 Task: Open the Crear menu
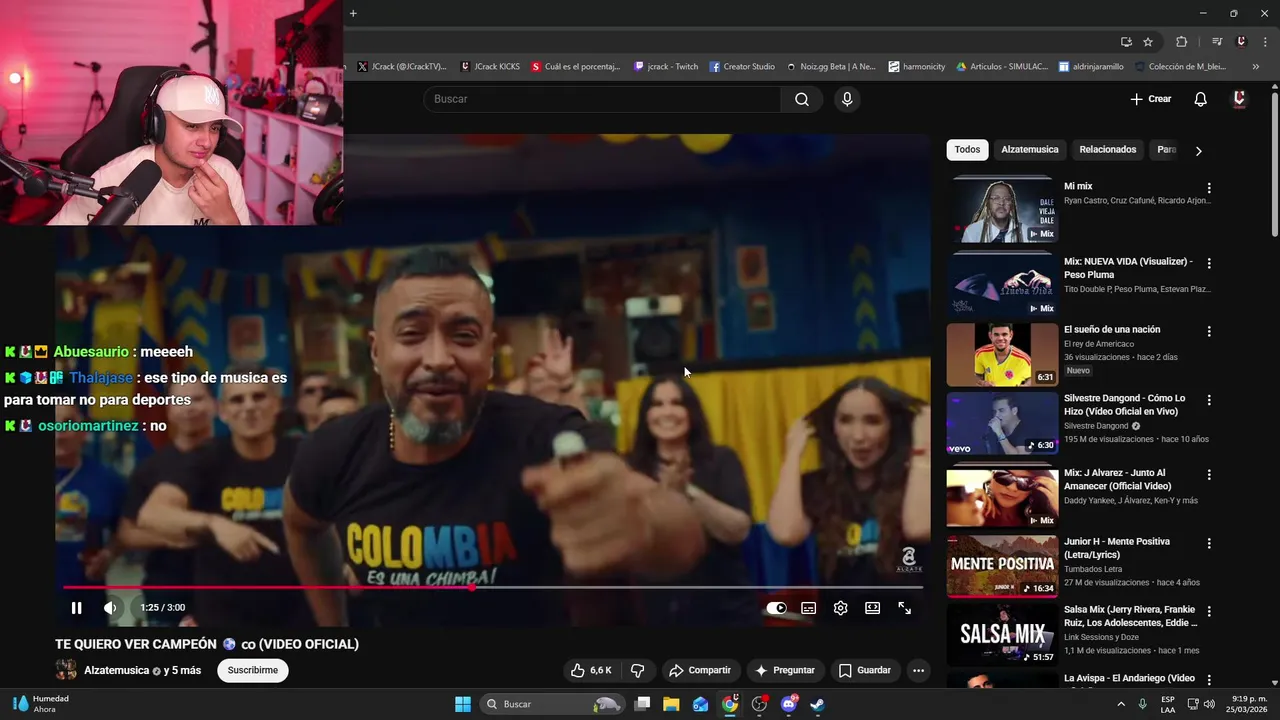[1151, 99]
